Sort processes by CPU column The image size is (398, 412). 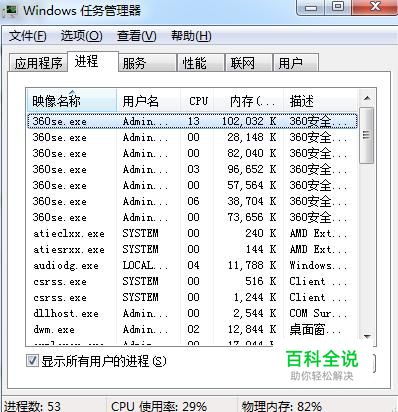pos(198,101)
